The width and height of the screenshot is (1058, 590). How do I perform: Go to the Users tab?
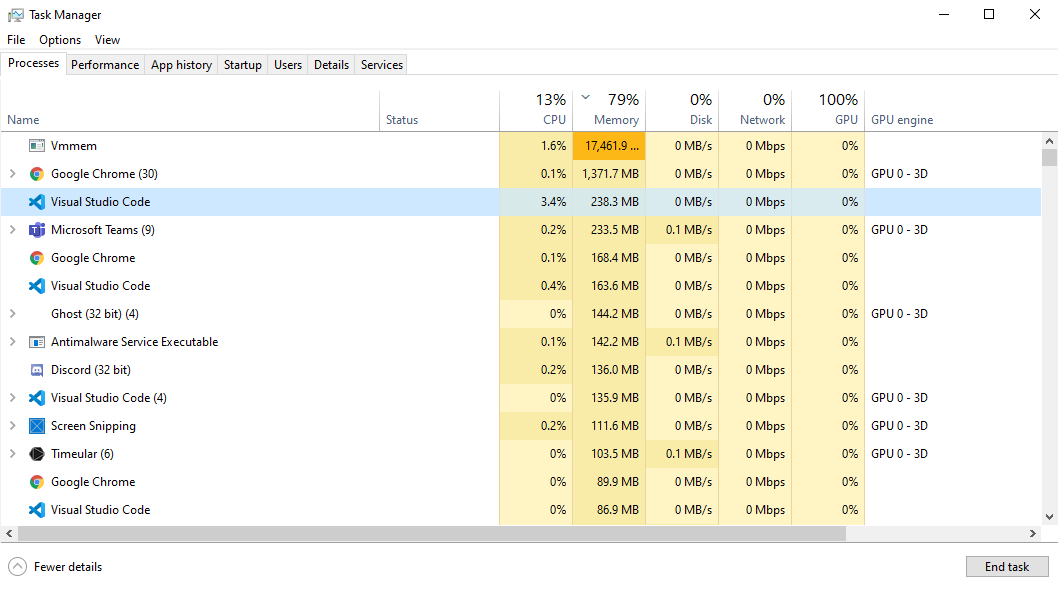pos(288,65)
